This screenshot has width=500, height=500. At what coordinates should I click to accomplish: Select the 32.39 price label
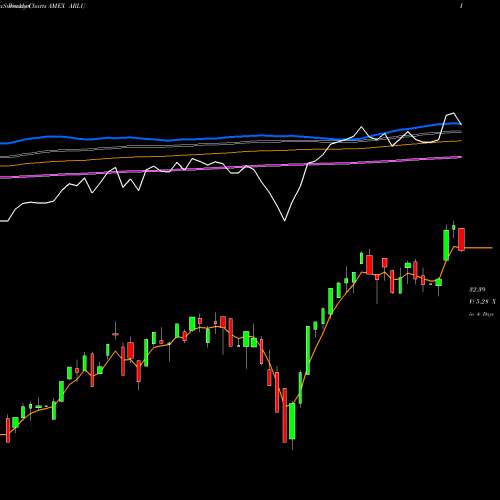(x=477, y=289)
